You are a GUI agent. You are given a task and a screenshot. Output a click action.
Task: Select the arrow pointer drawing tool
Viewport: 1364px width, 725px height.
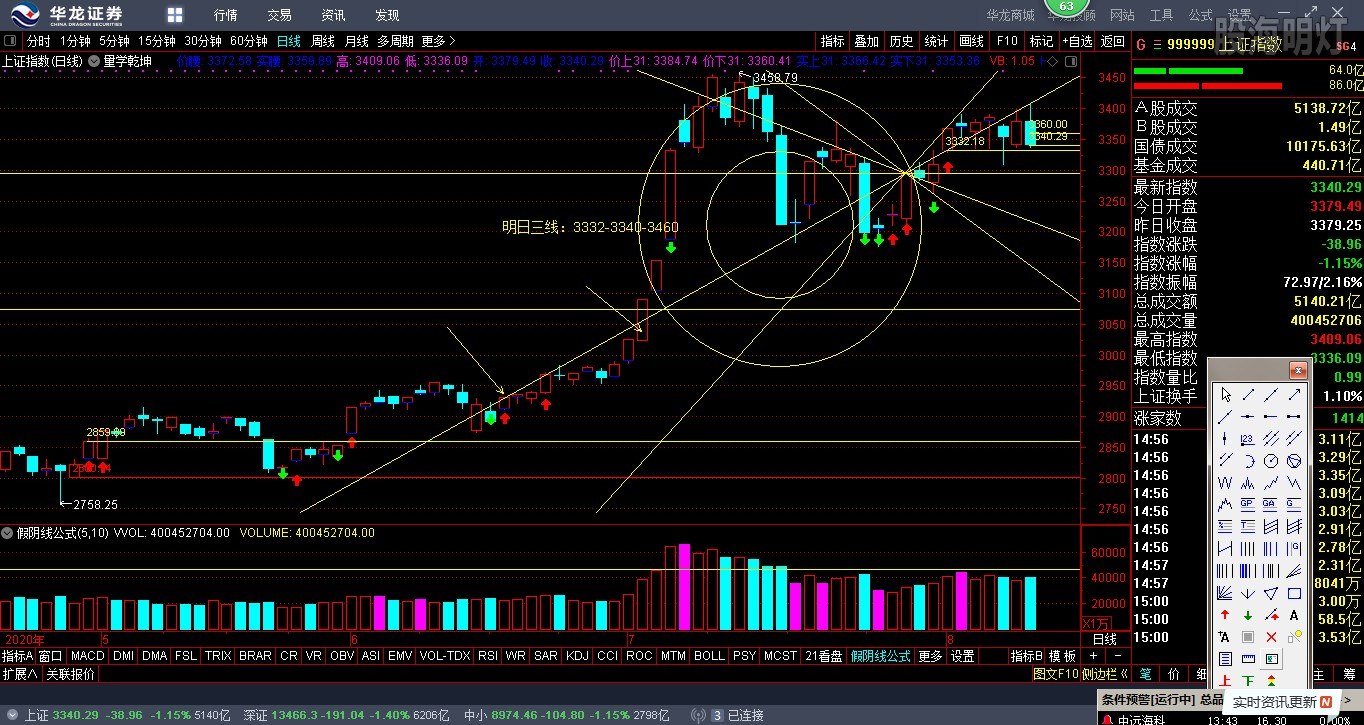coord(1225,395)
